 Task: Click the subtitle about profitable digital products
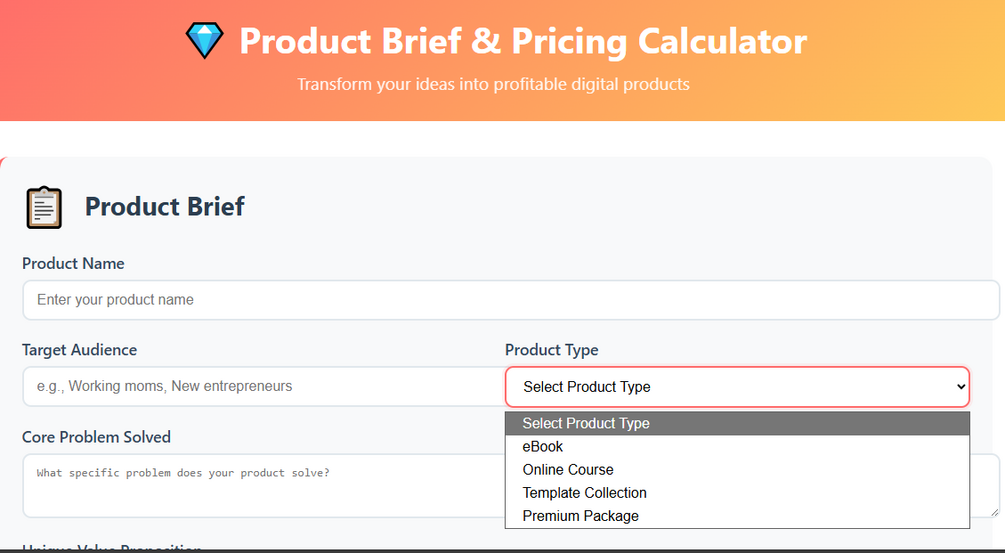pyautogui.click(x=493, y=84)
